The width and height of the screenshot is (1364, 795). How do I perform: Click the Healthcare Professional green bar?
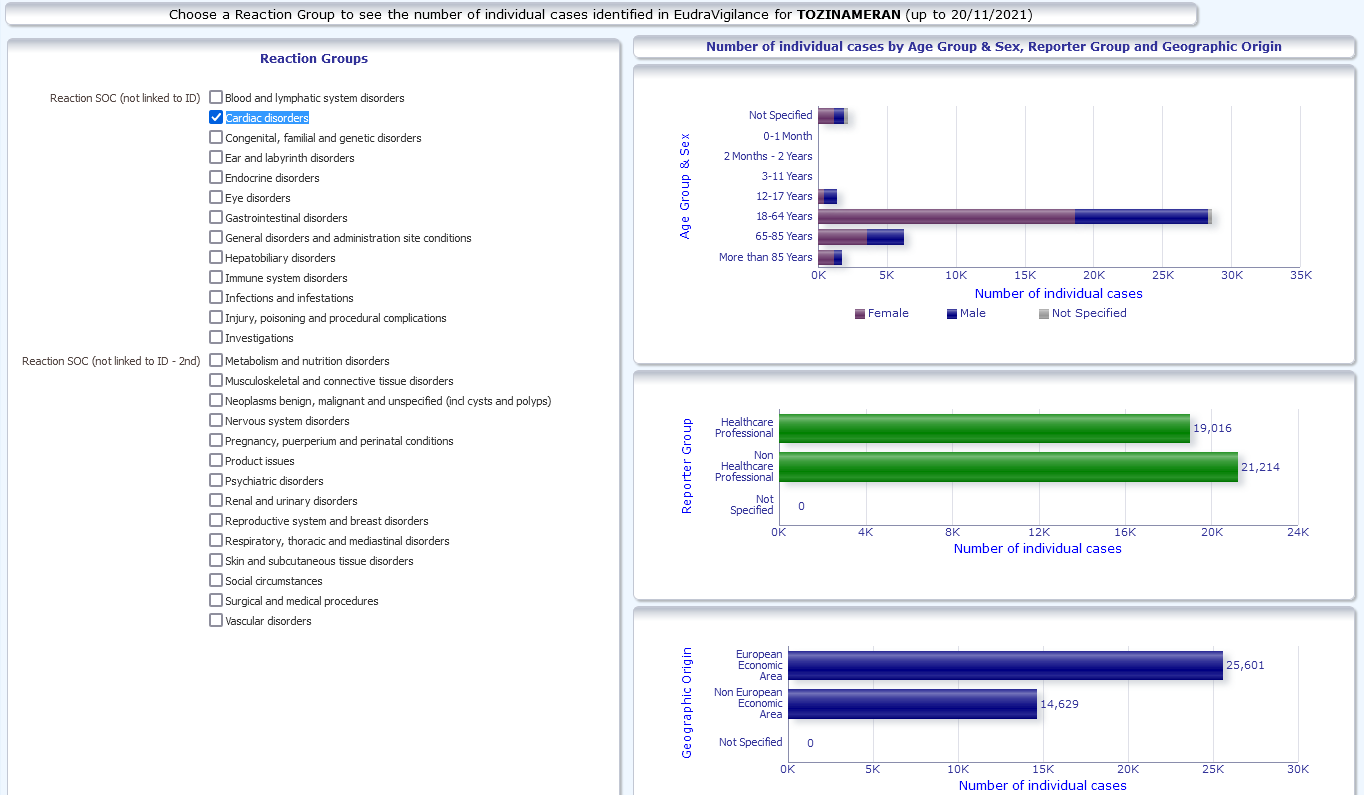click(984, 428)
